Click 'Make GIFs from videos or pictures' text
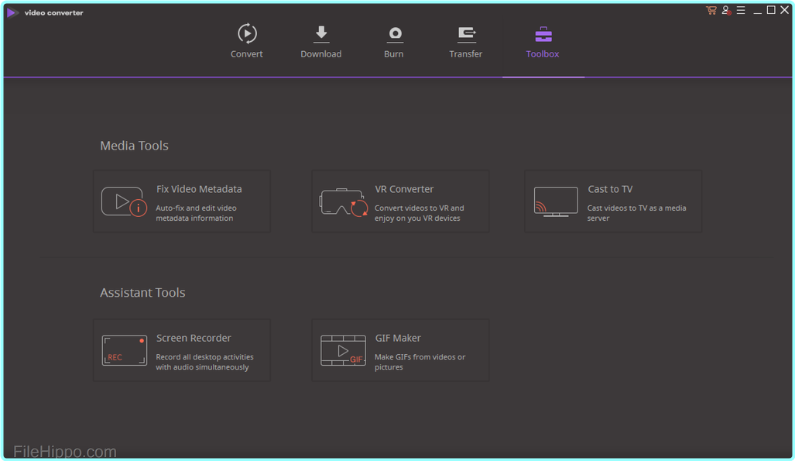 point(420,362)
